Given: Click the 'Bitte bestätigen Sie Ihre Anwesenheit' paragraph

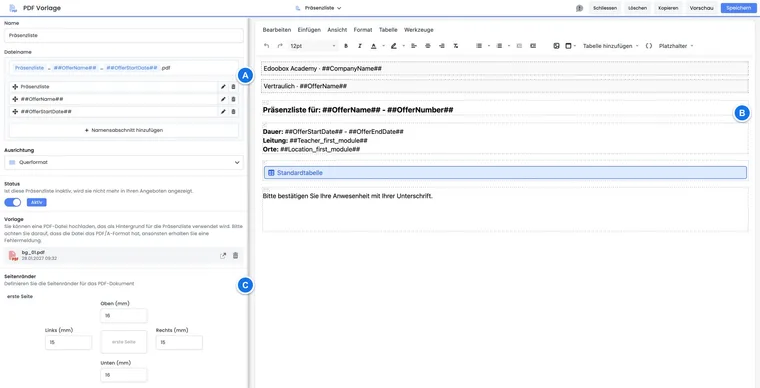Looking at the screenshot, I should click(x=347, y=196).
